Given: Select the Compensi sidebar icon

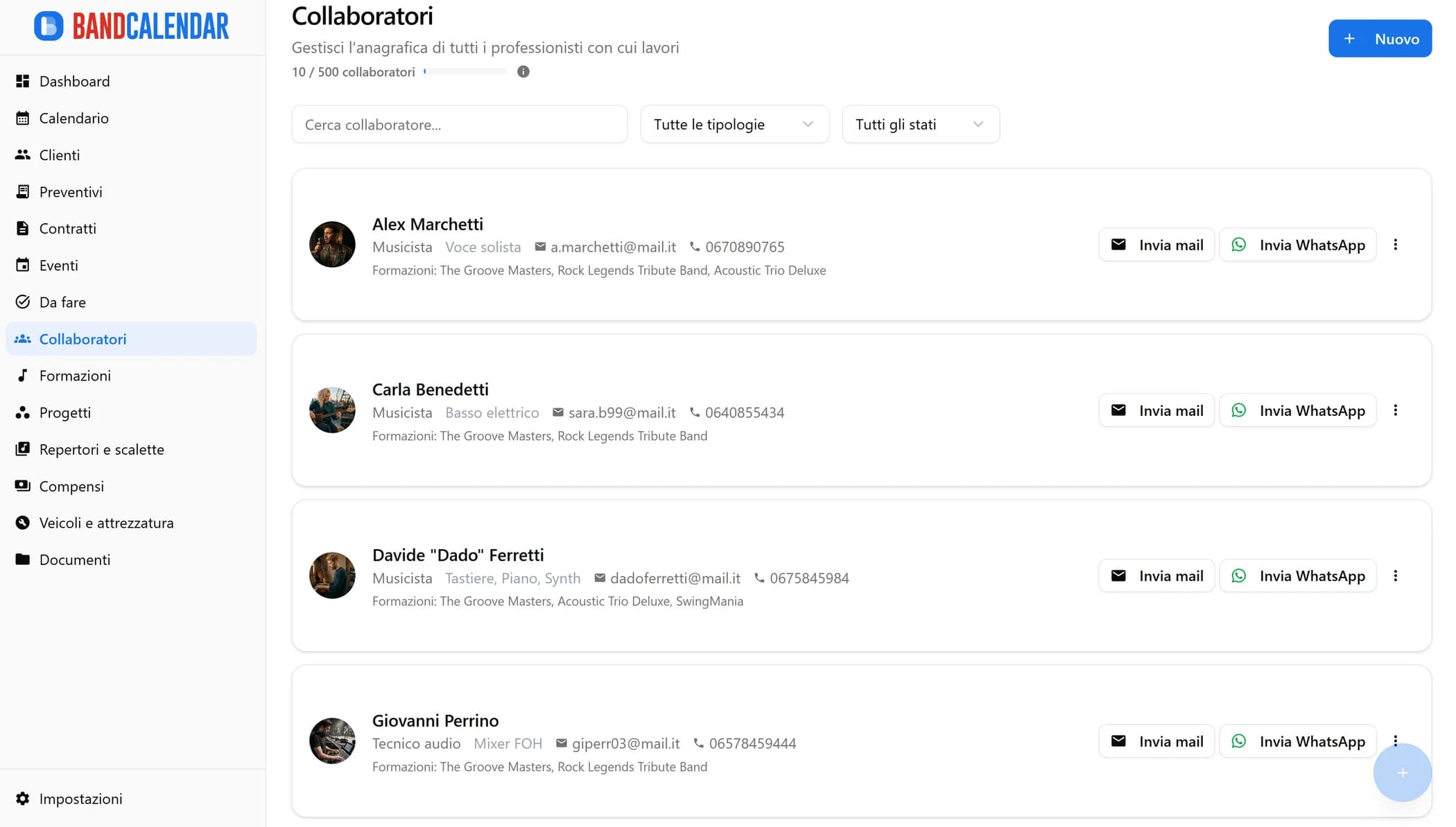Looking at the screenshot, I should point(23,486).
